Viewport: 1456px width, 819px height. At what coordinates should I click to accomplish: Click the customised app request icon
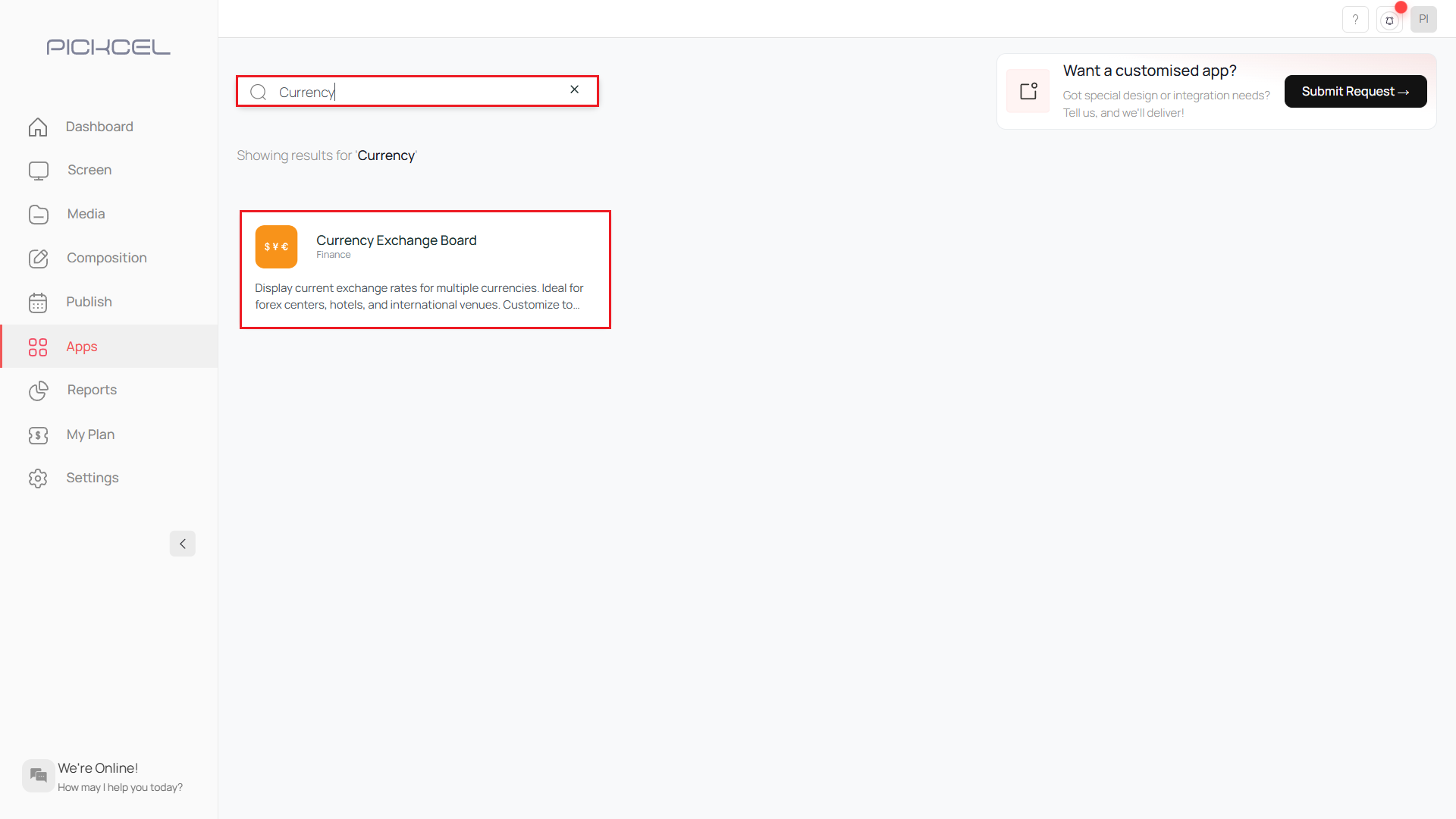1028,91
